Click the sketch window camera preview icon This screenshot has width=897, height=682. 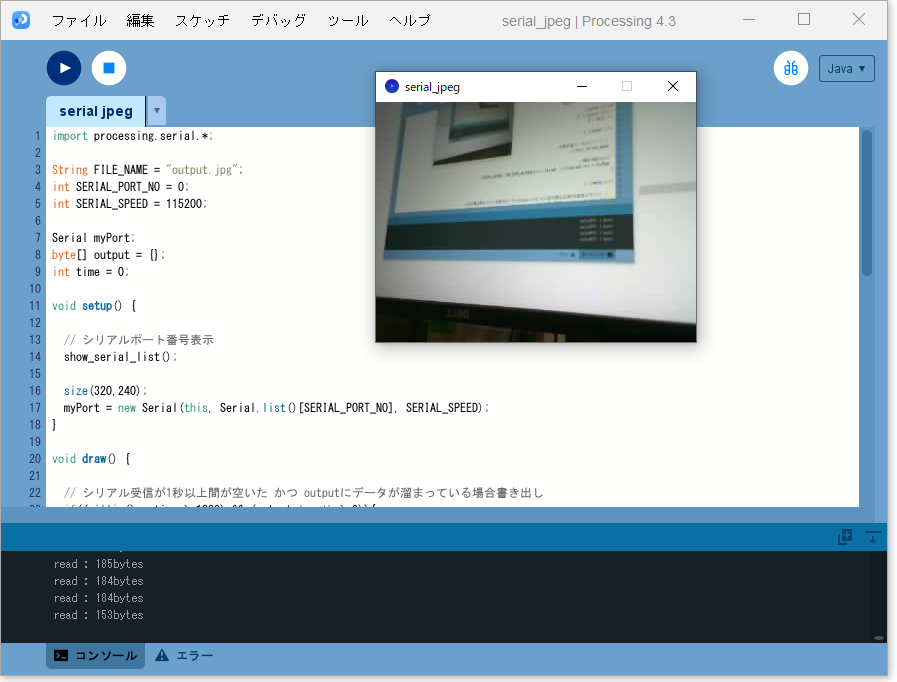tap(391, 86)
